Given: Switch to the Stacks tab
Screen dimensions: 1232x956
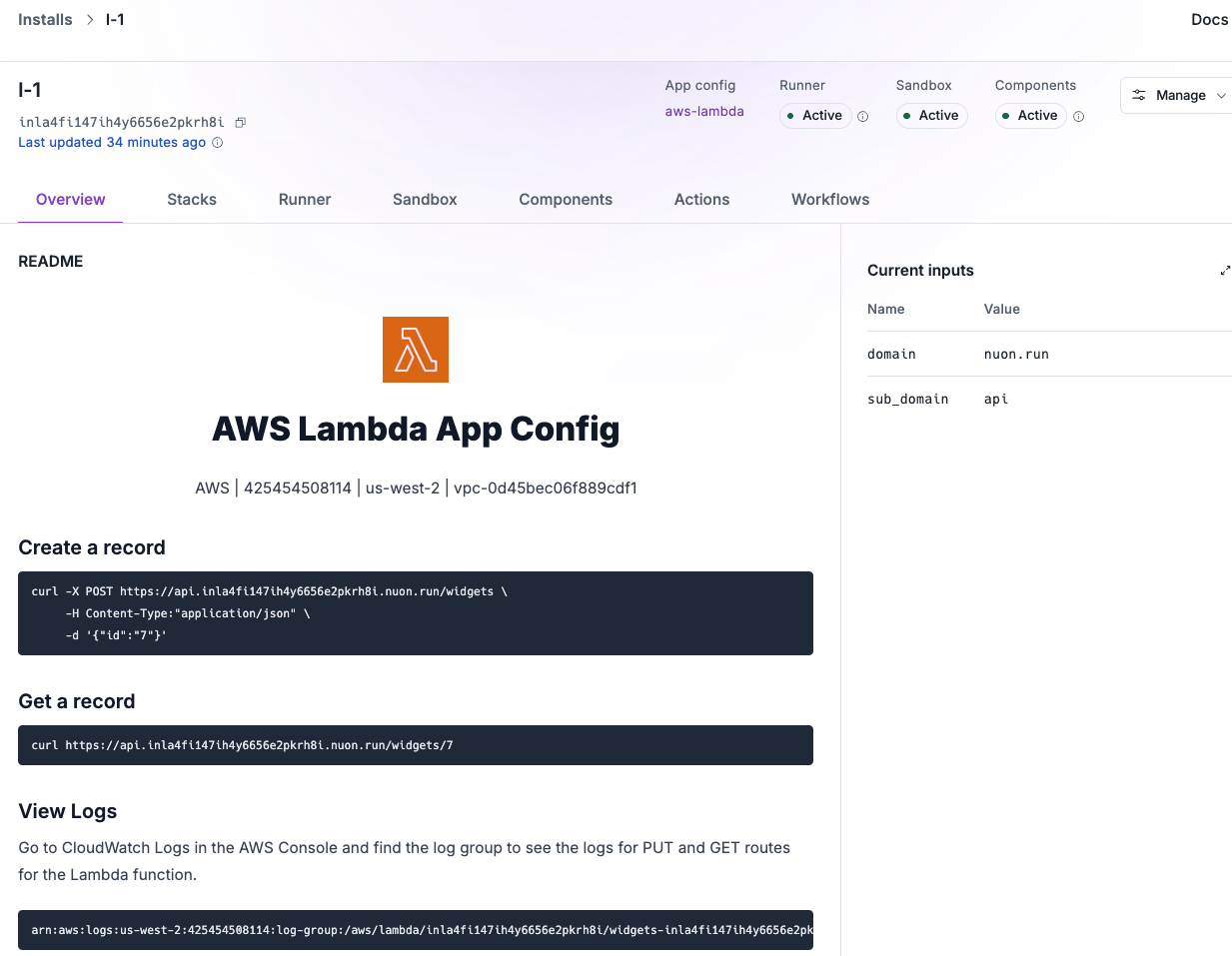Looking at the screenshot, I should (x=192, y=200).
